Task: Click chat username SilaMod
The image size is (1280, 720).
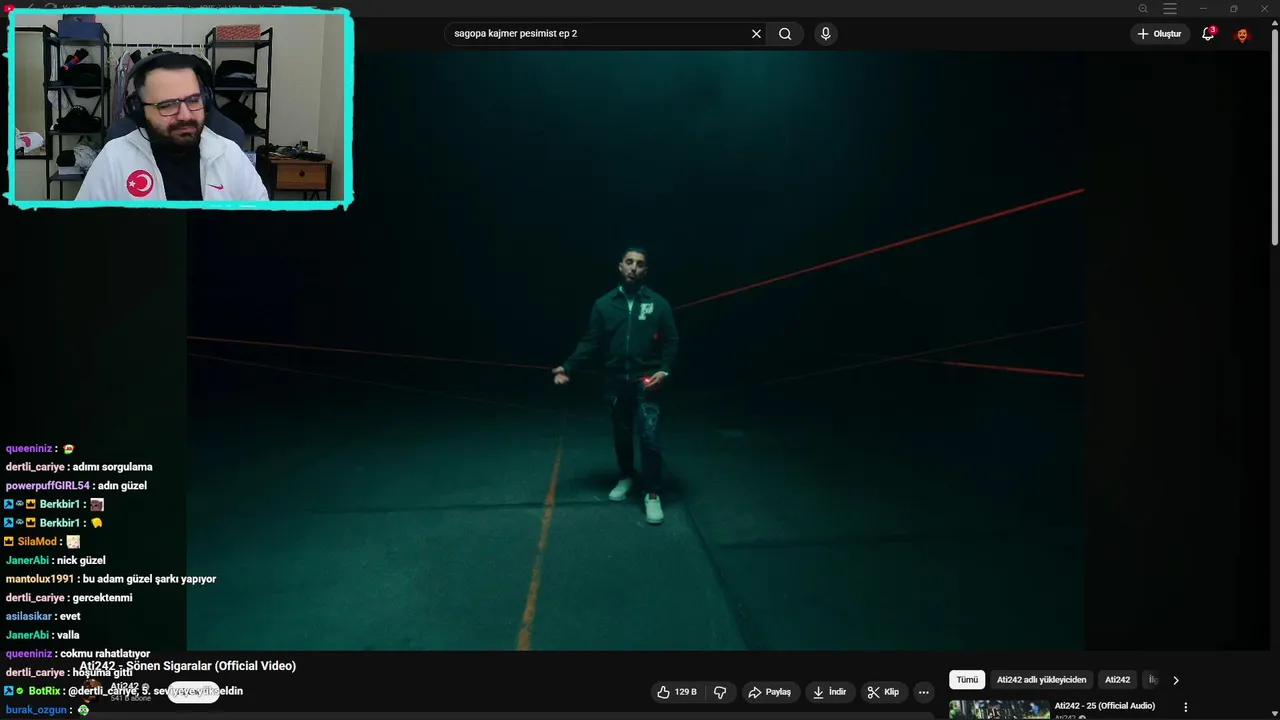Action: (x=37, y=542)
